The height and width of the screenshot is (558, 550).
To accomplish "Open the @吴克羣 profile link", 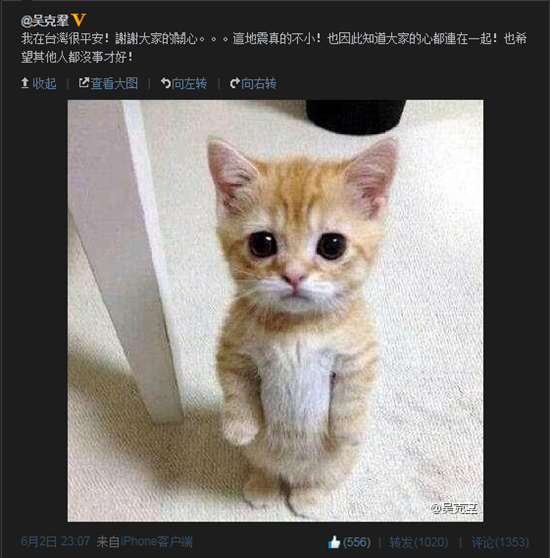I will [x=45, y=21].
